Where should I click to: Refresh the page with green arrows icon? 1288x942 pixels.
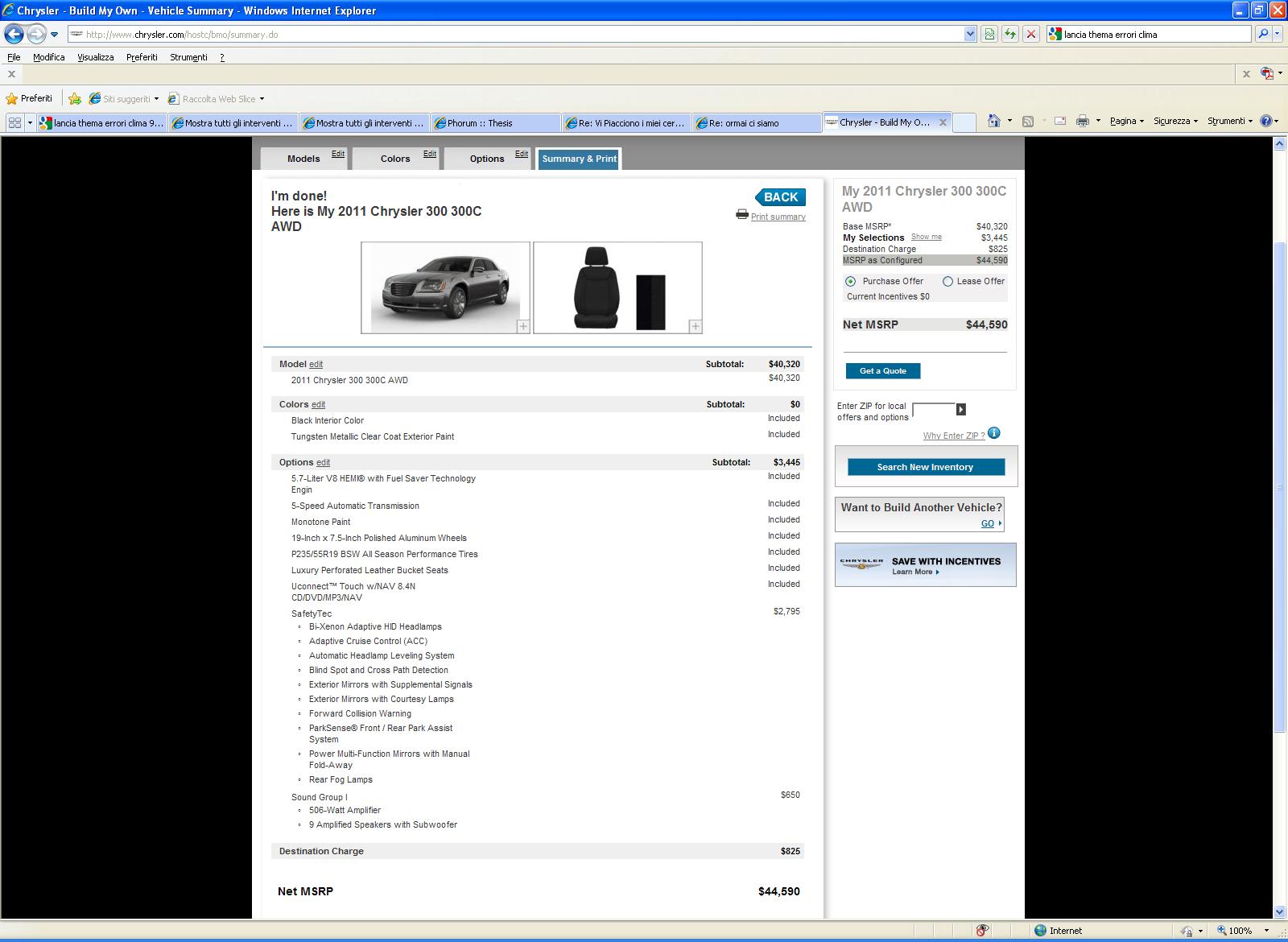coord(1009,34)
